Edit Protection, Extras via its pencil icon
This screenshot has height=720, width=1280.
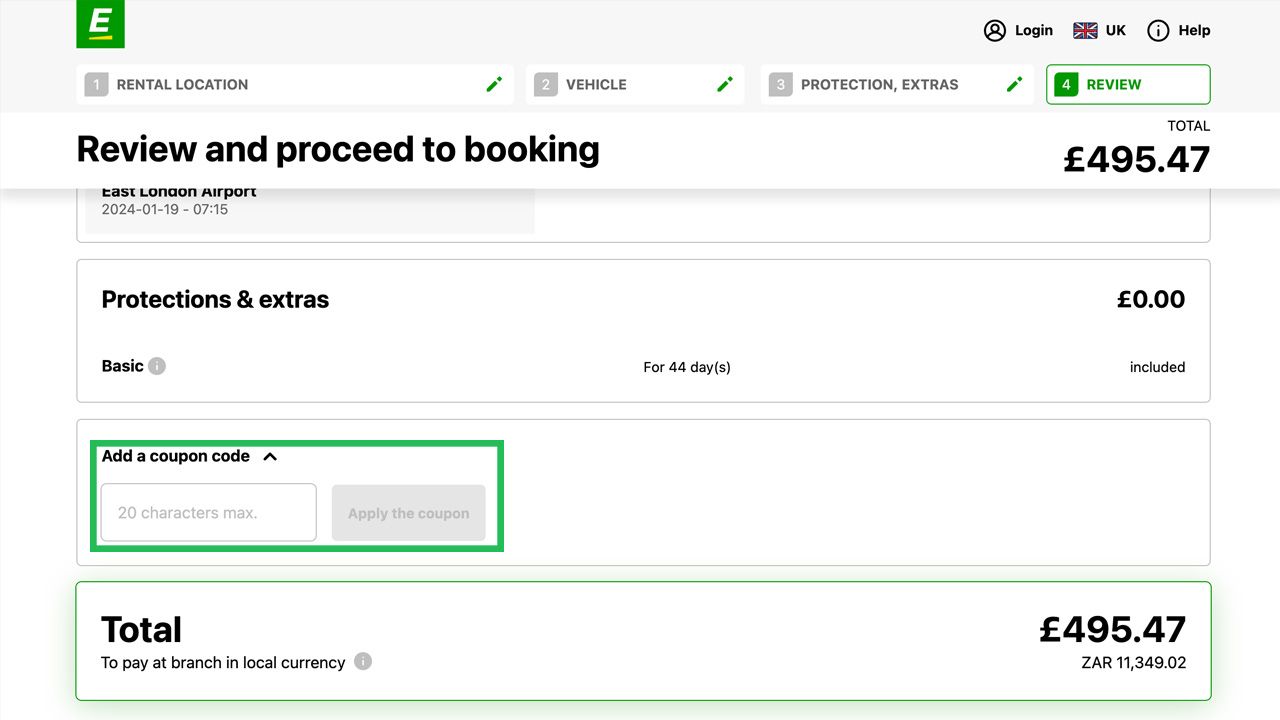pyautogui.click(x=1014, y=85)
